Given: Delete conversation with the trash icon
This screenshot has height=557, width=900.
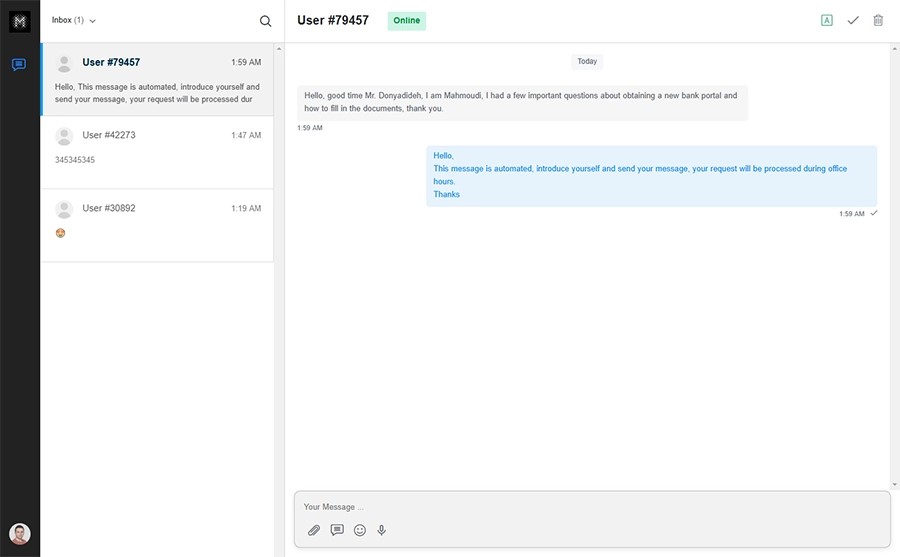Looking at the screenshot, I should coord(878,20).
